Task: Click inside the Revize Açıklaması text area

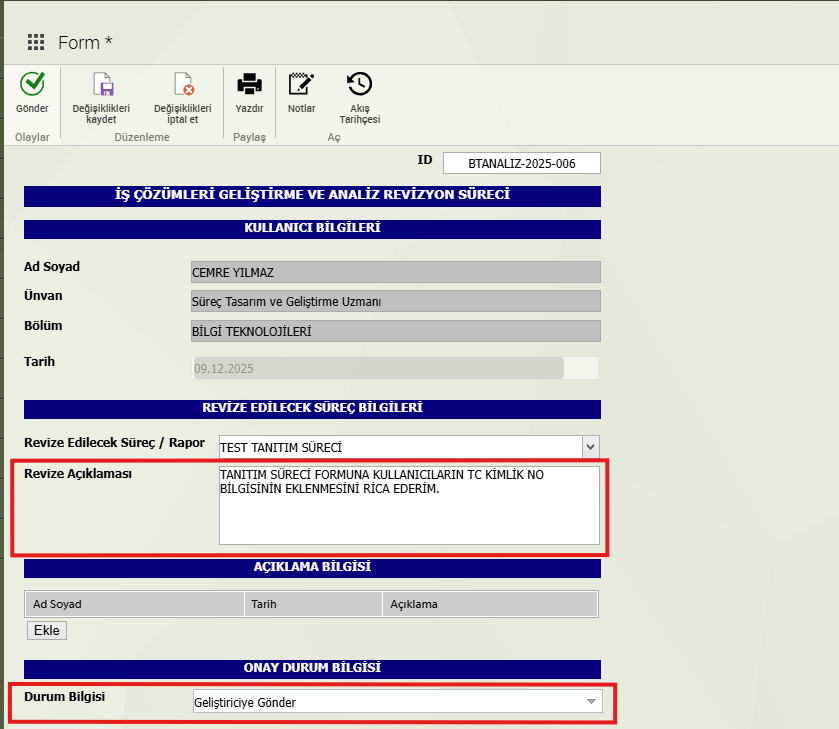Action: coord(408,505)
